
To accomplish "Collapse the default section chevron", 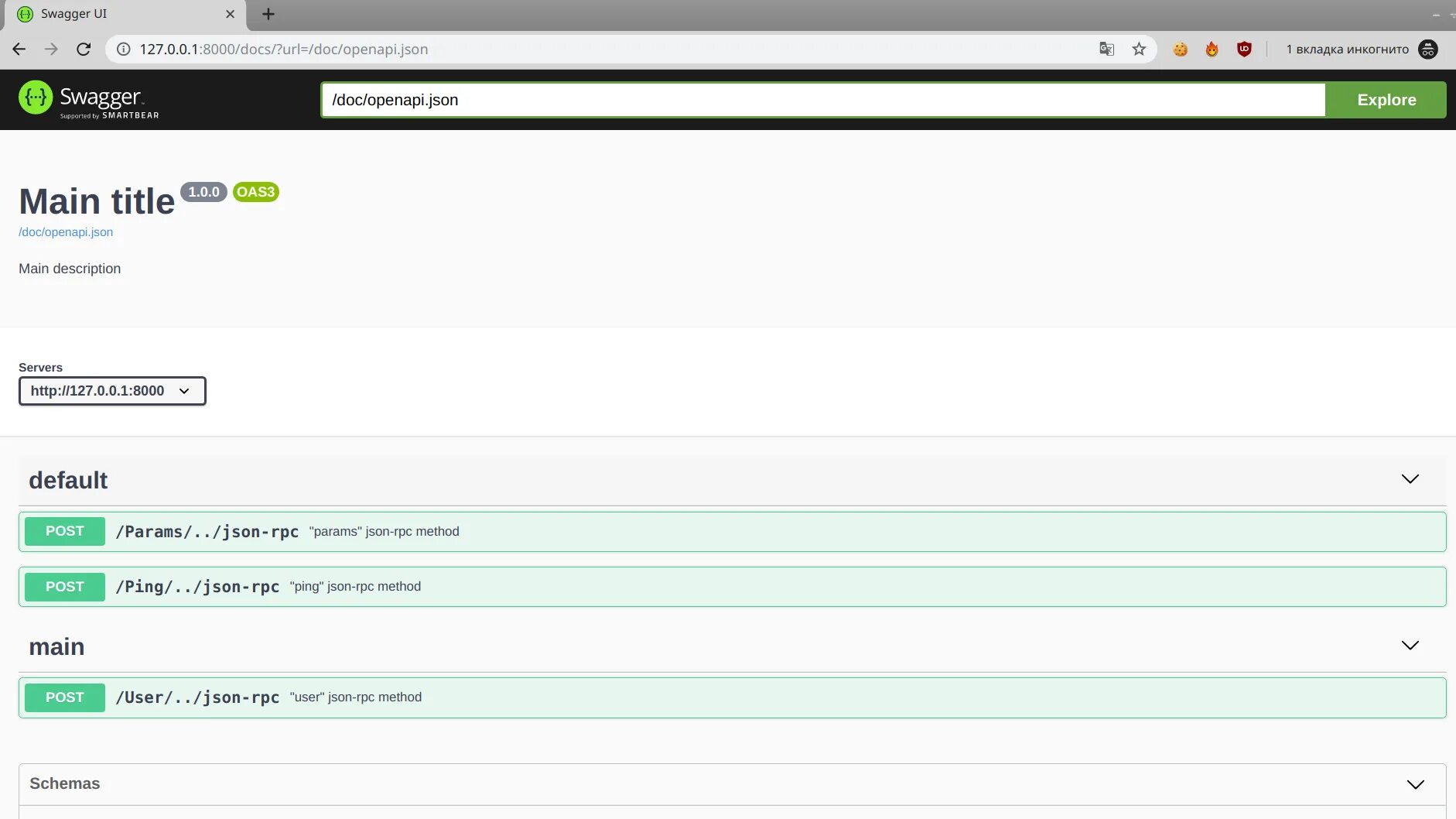I will point(1410,479).
